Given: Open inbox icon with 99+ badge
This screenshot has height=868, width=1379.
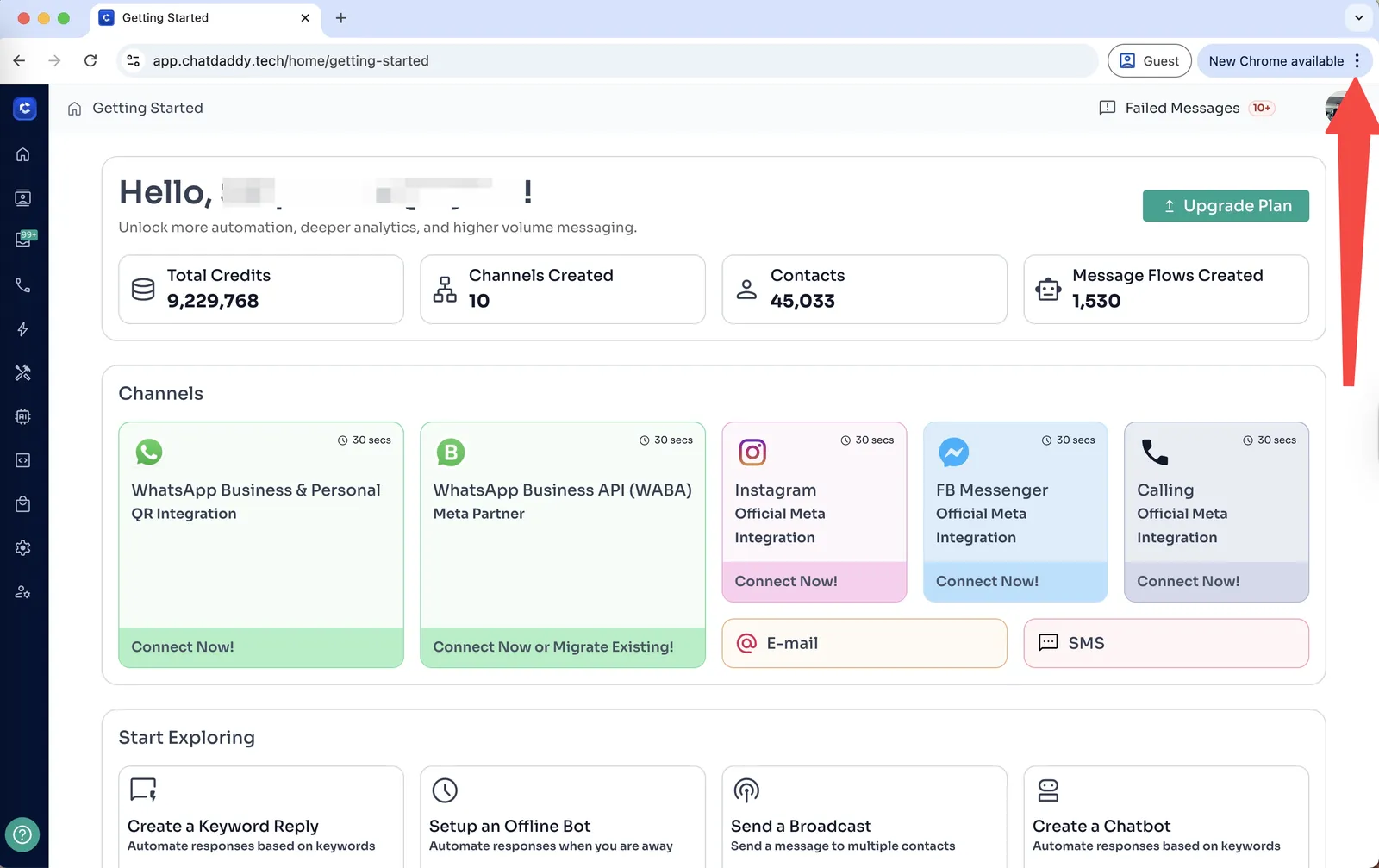Looking at the screenshot, I should pyautogui.click(x=23, y=240).
